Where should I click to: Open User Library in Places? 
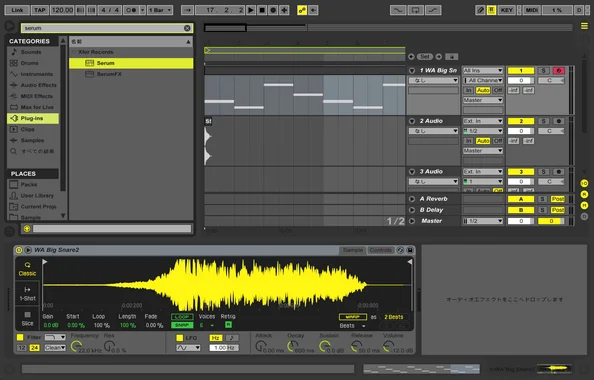(x=37, y=195)
